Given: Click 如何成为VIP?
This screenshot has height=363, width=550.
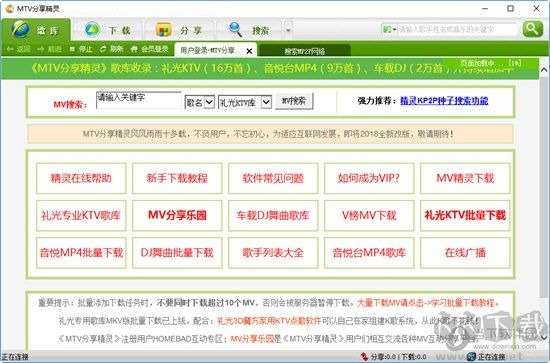Looking at the screenshot, I should click(369, 178).
